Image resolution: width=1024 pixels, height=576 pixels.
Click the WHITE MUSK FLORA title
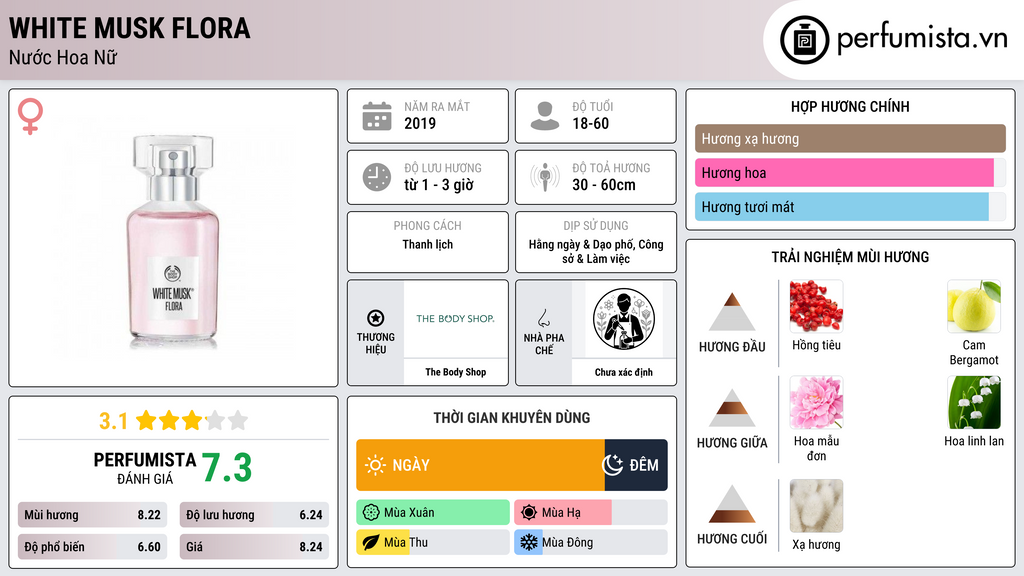click(x=129, y=28)
